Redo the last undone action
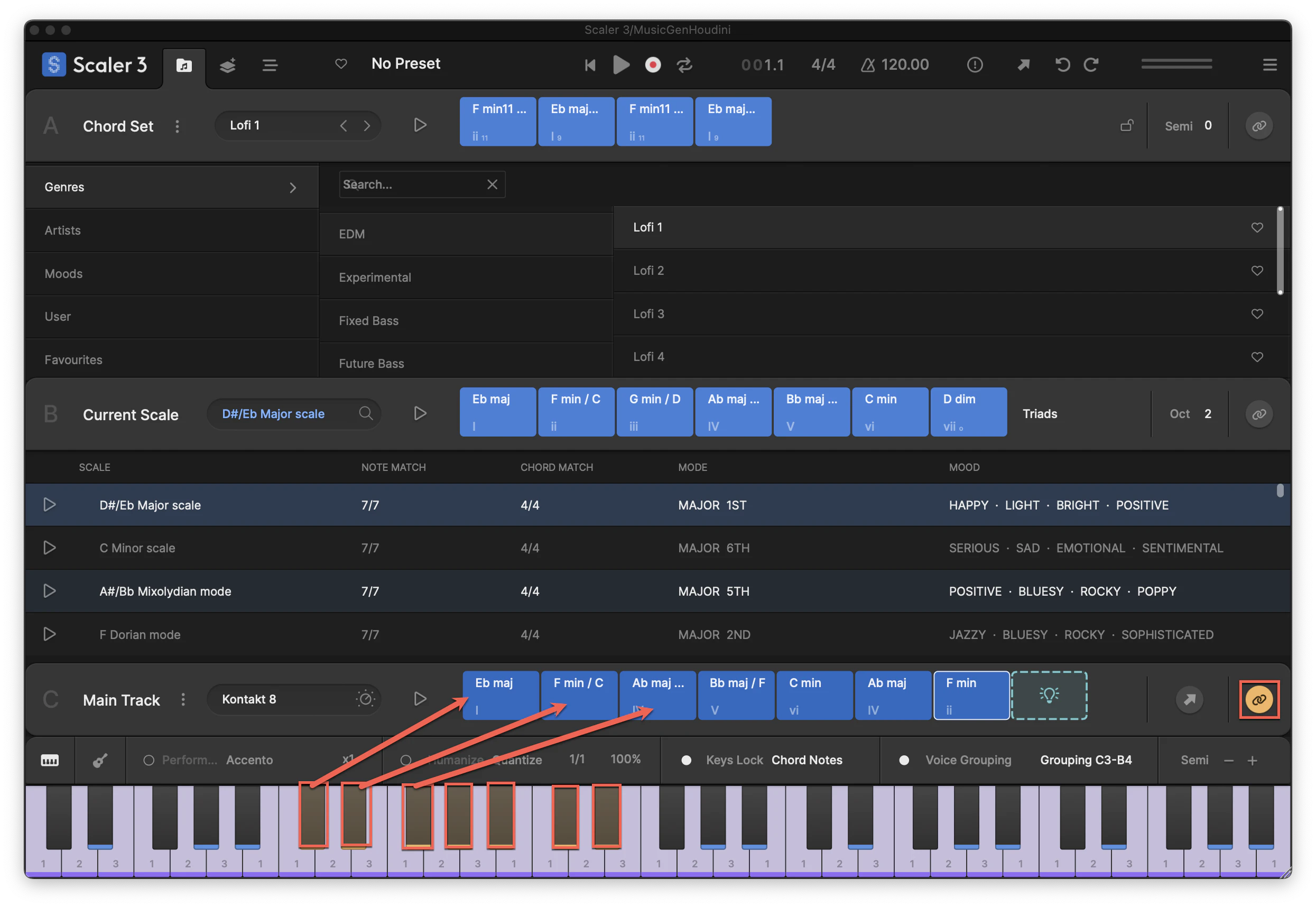This screenshot has height=907, width=1316. [x=1091, y=65]
